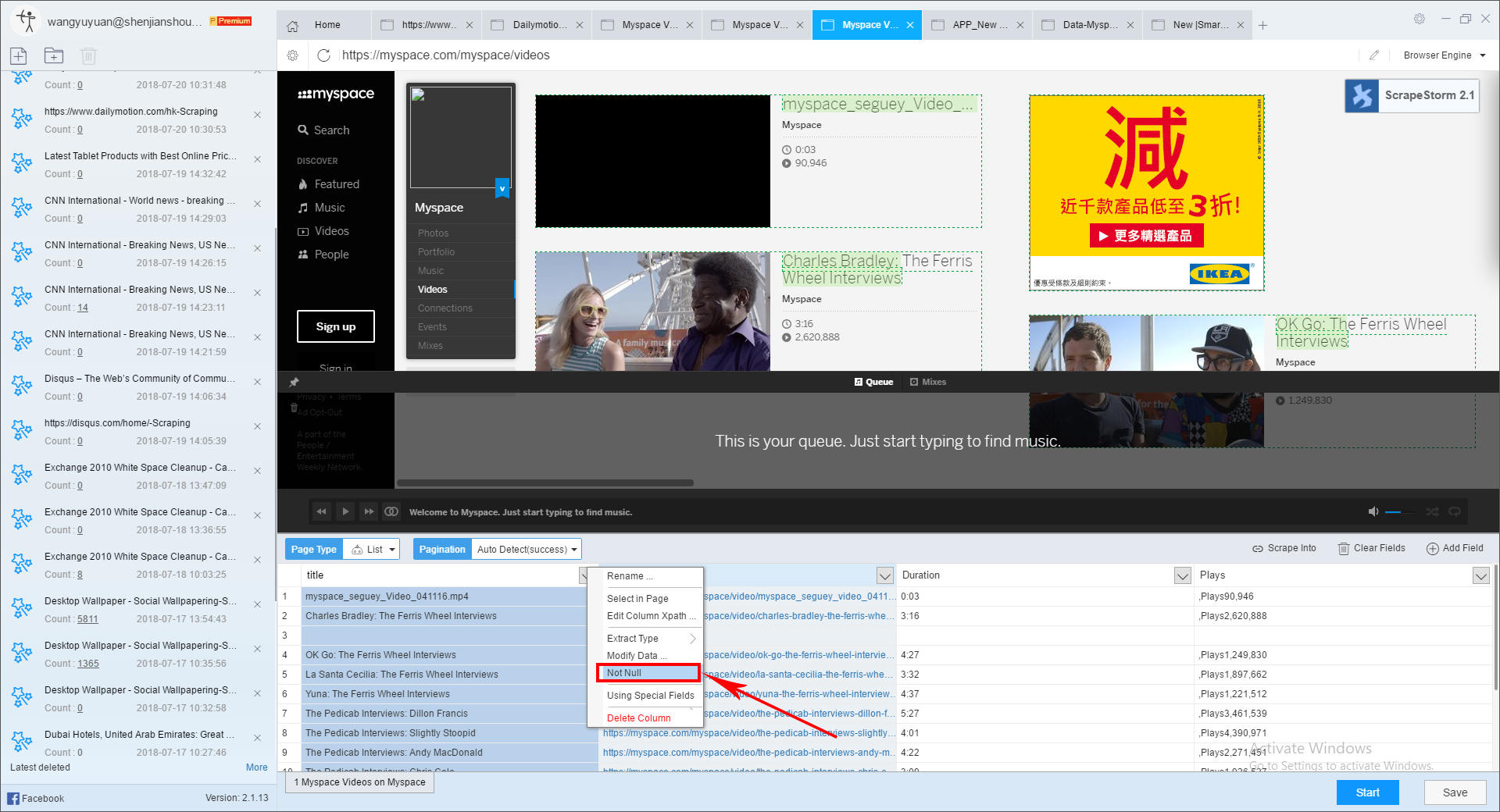Choose Edit Column Xpath menu item
The width and height of the screenshot is (1500, 812).
click(646, 616)
